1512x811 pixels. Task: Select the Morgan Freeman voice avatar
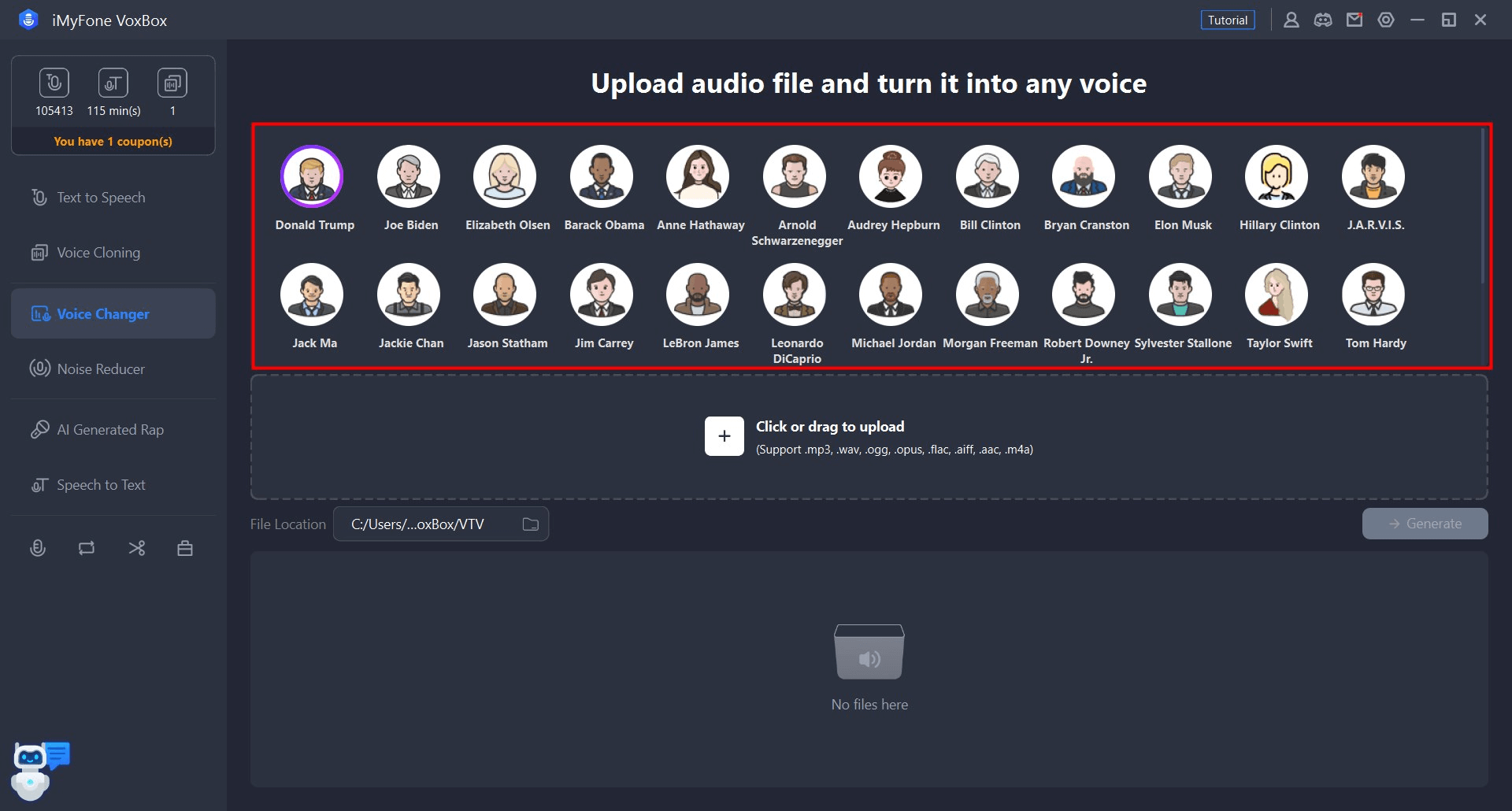[988, 294]
